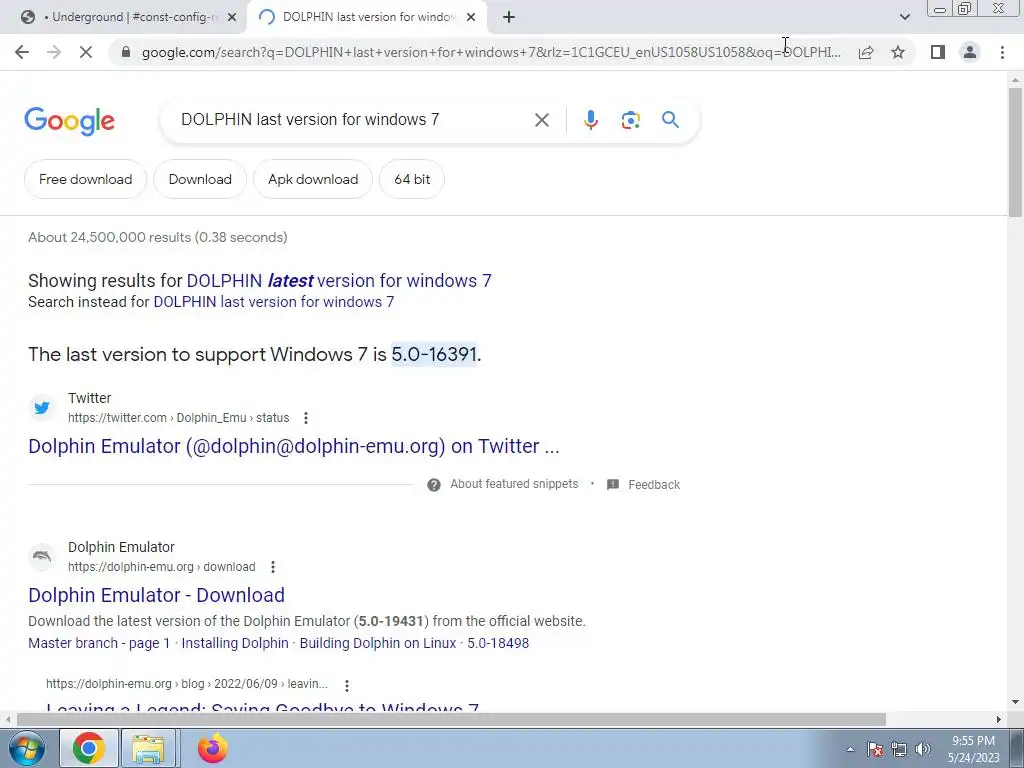The height and width of the screenshot is (768, 1024).
Task: Close the DOLPHIN search tab
Action: 471,18
